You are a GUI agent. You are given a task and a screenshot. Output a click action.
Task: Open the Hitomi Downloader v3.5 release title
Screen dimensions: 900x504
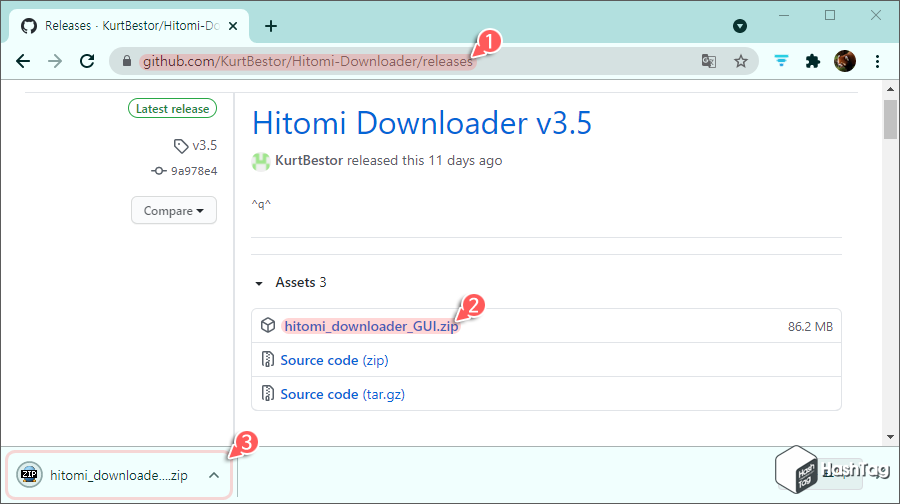pyautogui.click(x=422, y=123)
